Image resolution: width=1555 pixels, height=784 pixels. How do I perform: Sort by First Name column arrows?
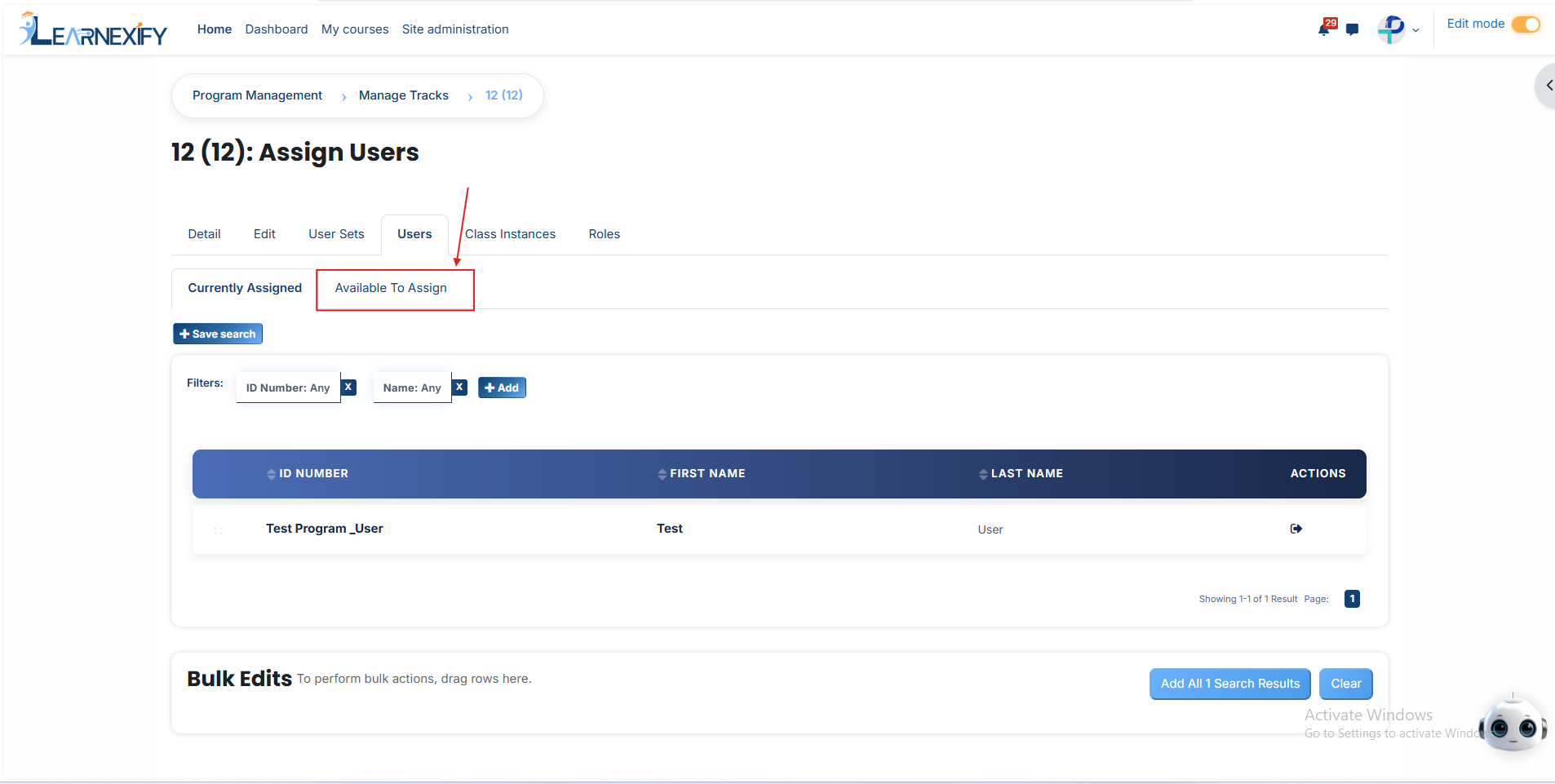(x=662, y=474)
